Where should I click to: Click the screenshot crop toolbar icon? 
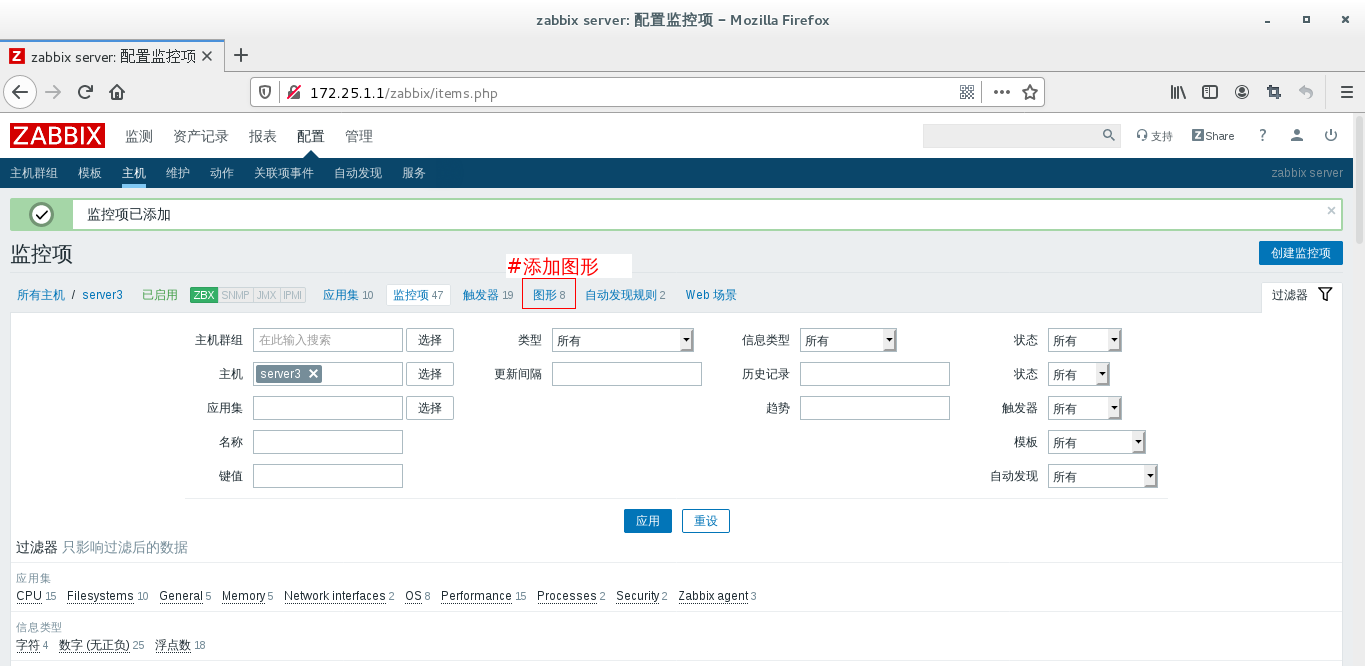[1273, 92]
